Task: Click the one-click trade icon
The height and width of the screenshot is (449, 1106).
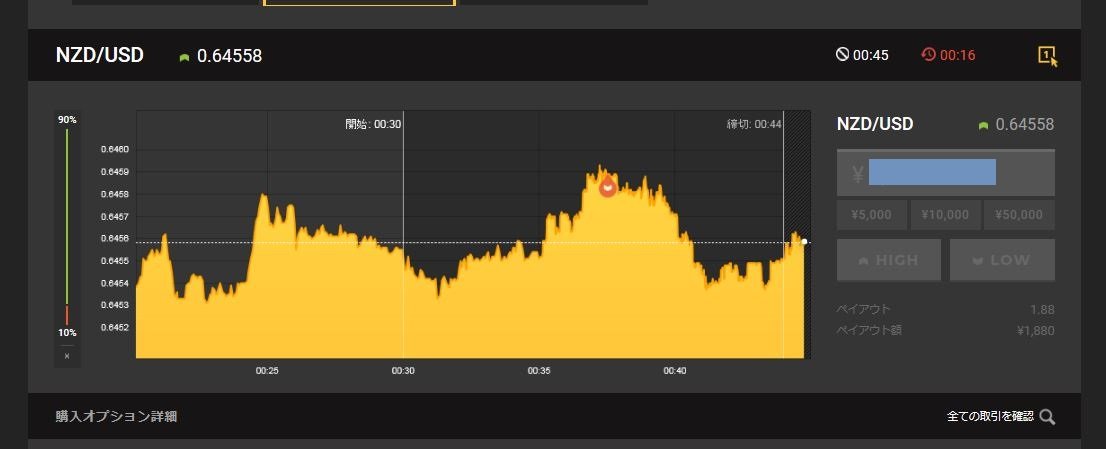Action: [1047, 56]
